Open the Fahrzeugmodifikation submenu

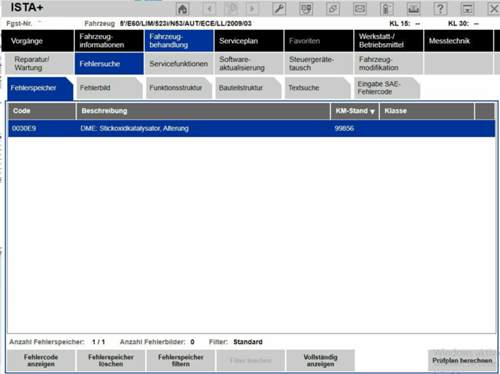click(x=389, y=63)
